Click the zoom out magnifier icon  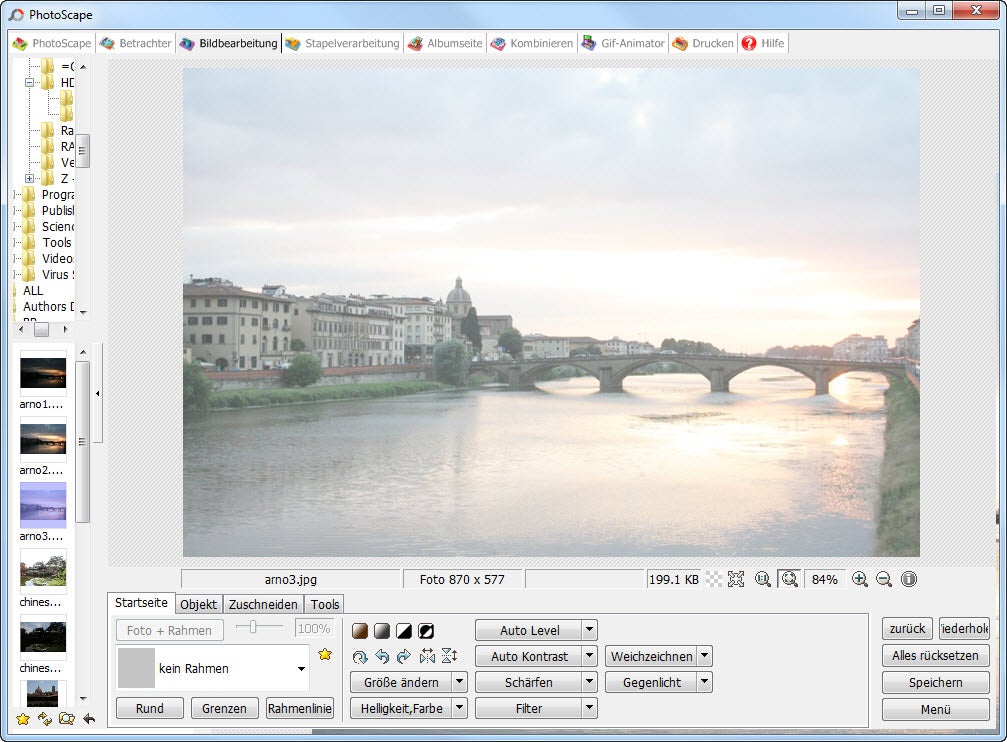pos(884,579)
